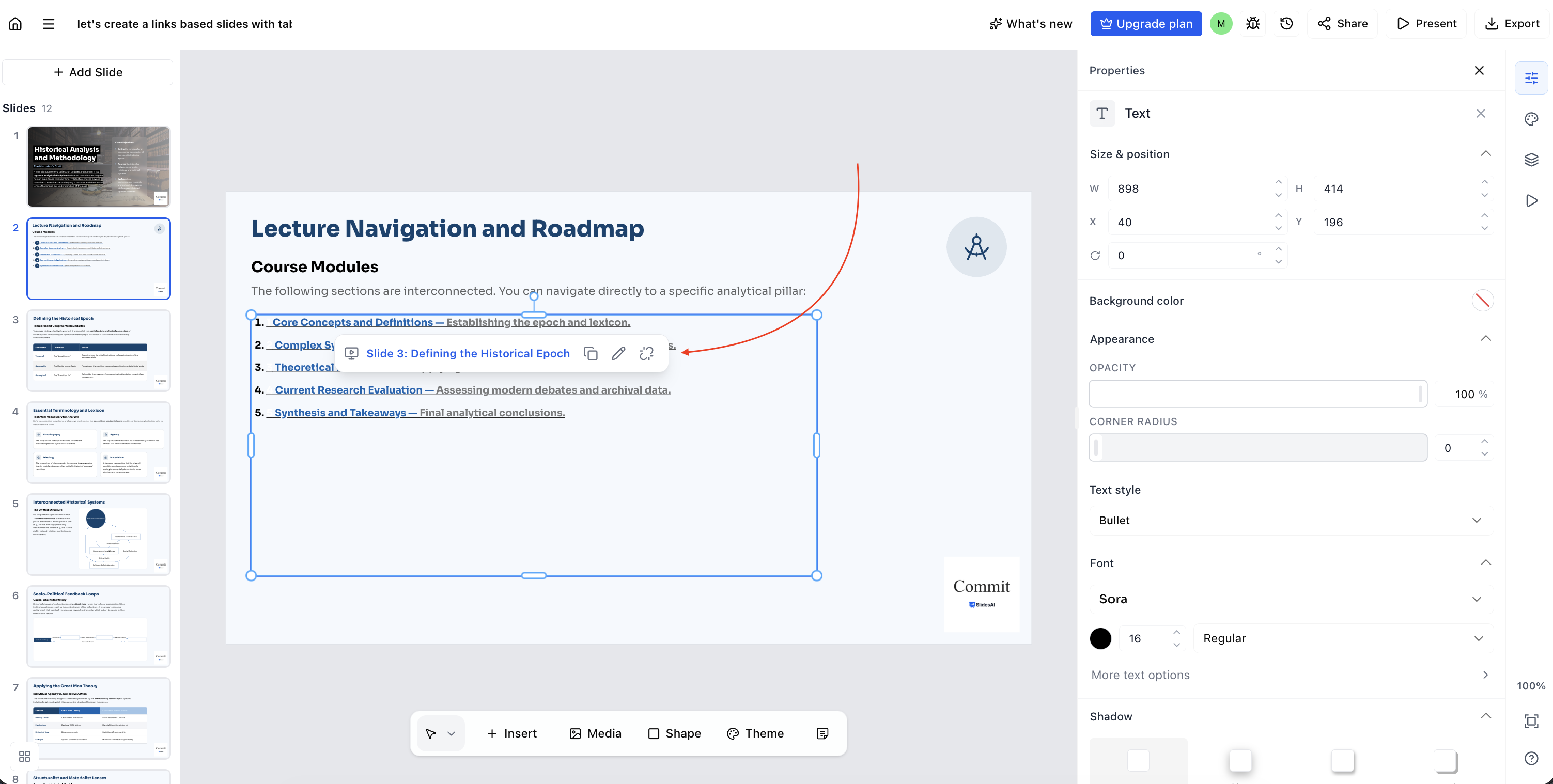Open the hamburger menu
Screen dimensions: 1553x784
pos(49,24)
